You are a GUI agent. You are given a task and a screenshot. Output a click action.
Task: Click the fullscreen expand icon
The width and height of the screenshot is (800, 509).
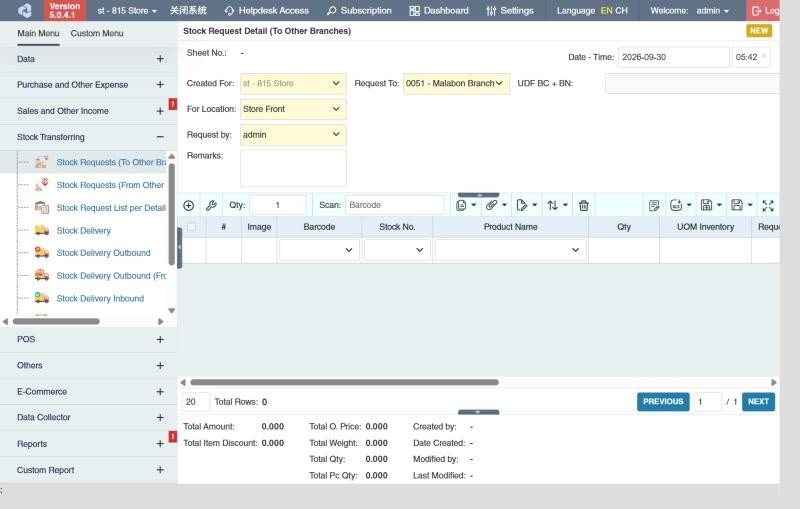coord(768,206)
